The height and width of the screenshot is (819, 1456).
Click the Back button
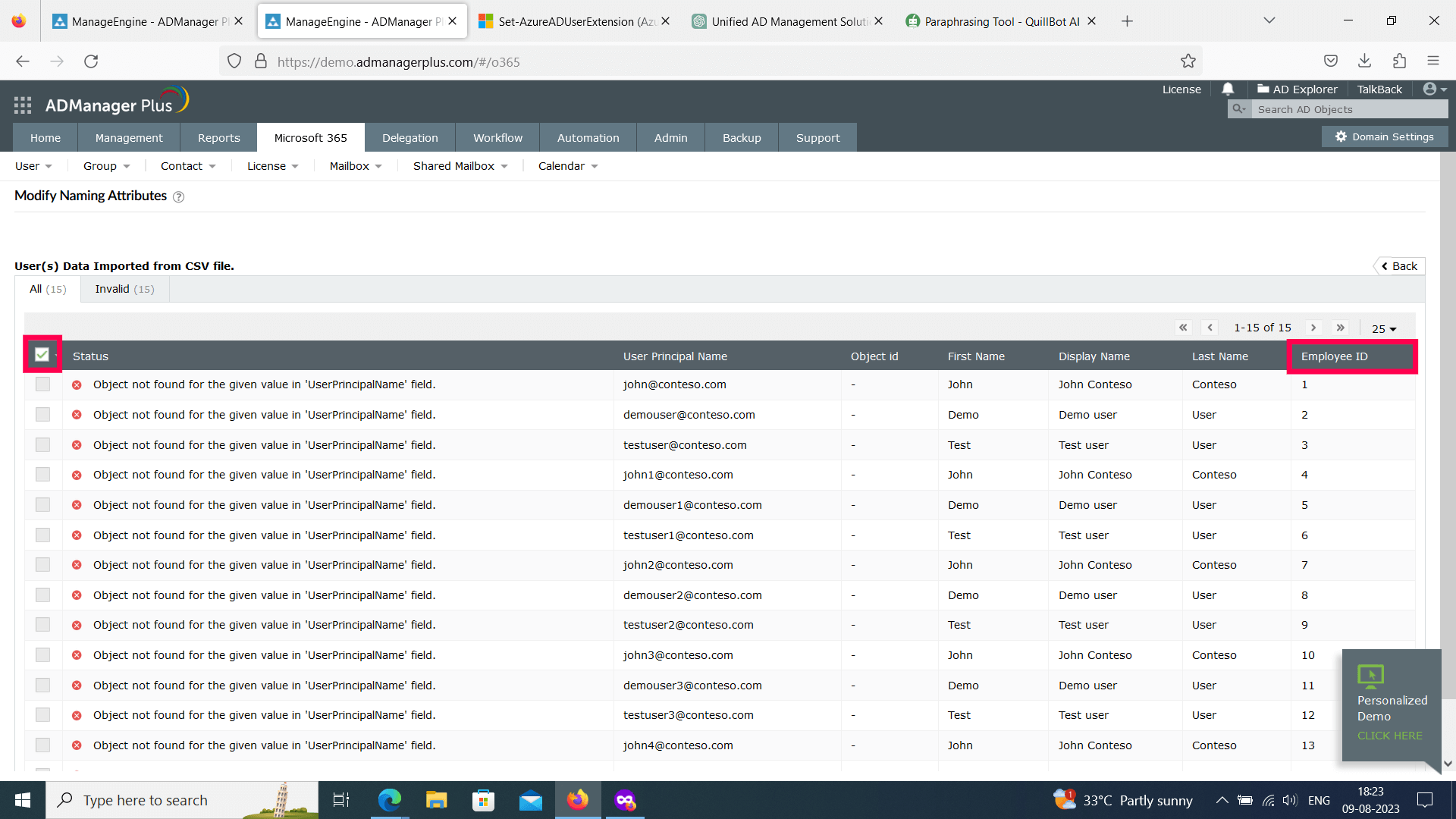pos(1399,266)
